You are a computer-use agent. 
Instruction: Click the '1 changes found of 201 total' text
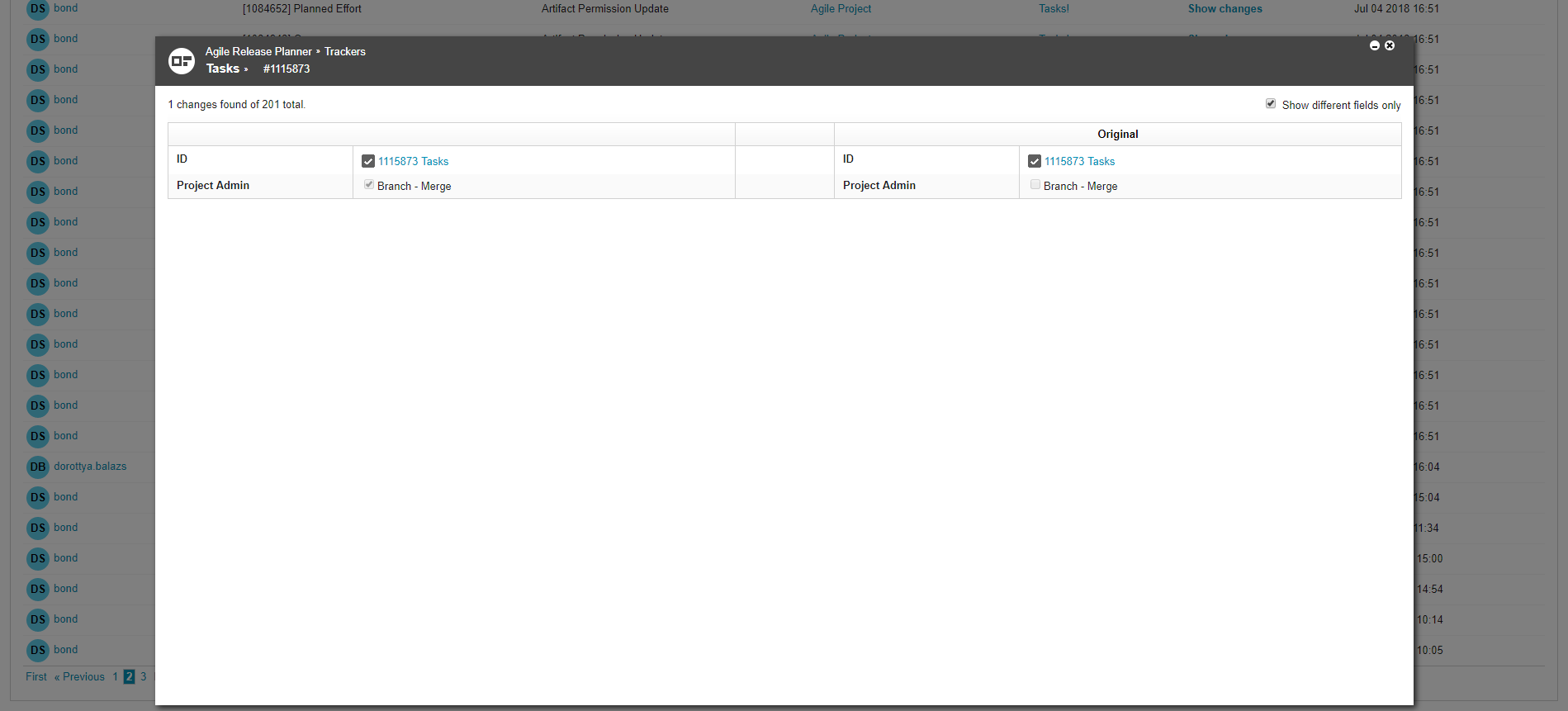tap(237, 104)
